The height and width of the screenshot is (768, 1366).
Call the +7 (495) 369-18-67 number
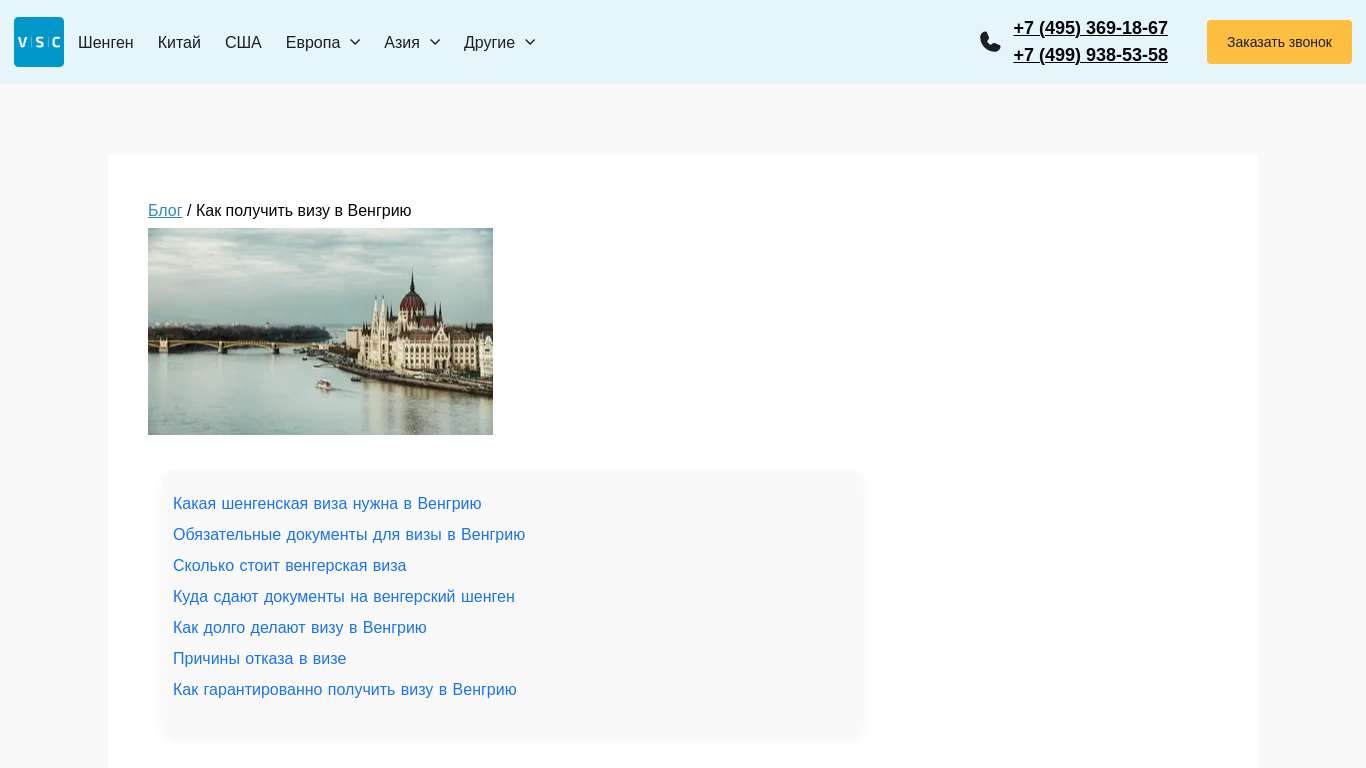coord(1090,28)
